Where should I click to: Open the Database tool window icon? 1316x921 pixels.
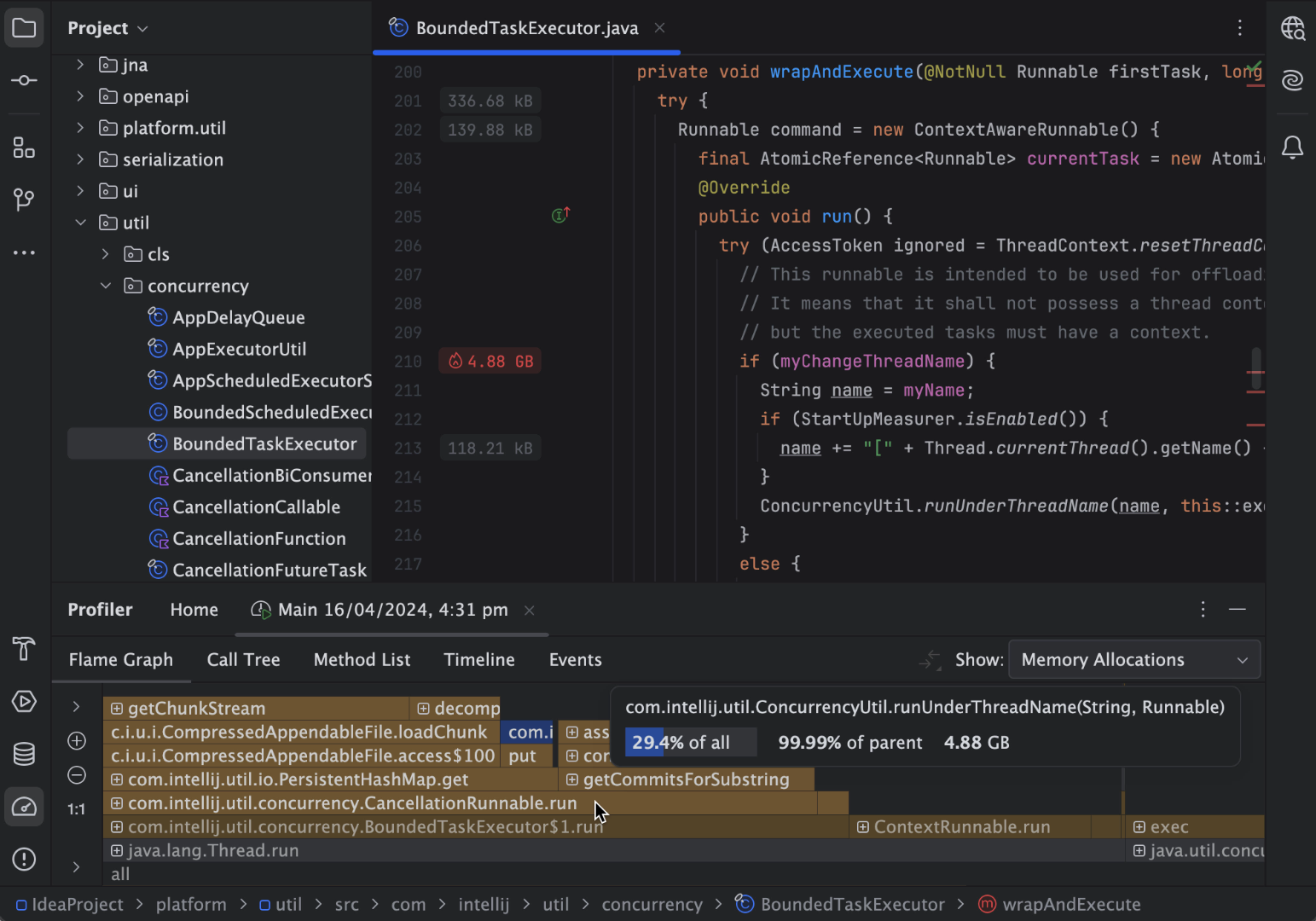tap(24, 754)
